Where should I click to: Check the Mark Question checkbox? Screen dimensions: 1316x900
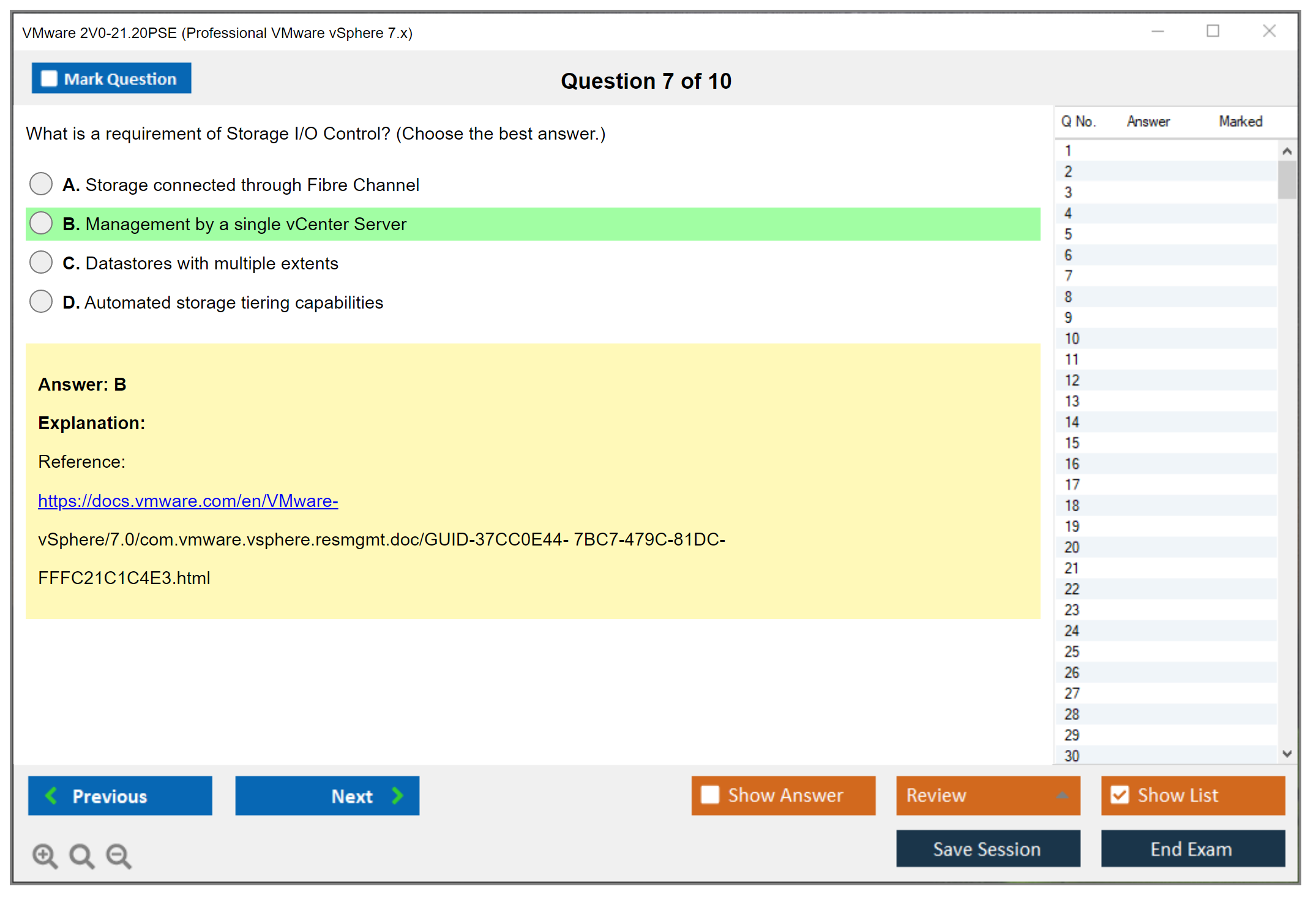(x=49, y=79)
